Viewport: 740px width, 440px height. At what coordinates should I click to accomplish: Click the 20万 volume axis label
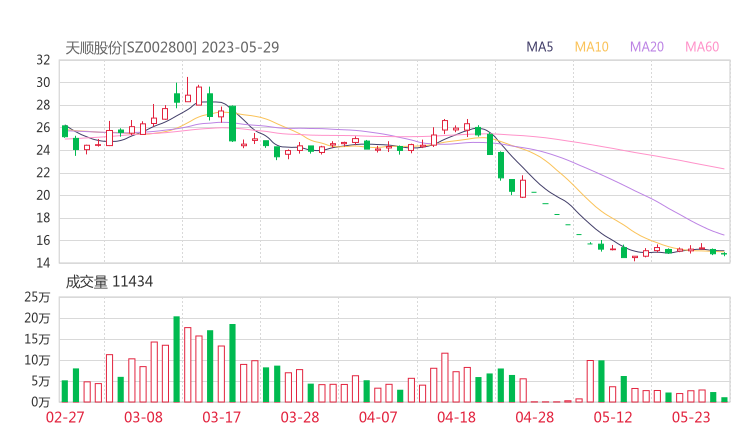37,318
